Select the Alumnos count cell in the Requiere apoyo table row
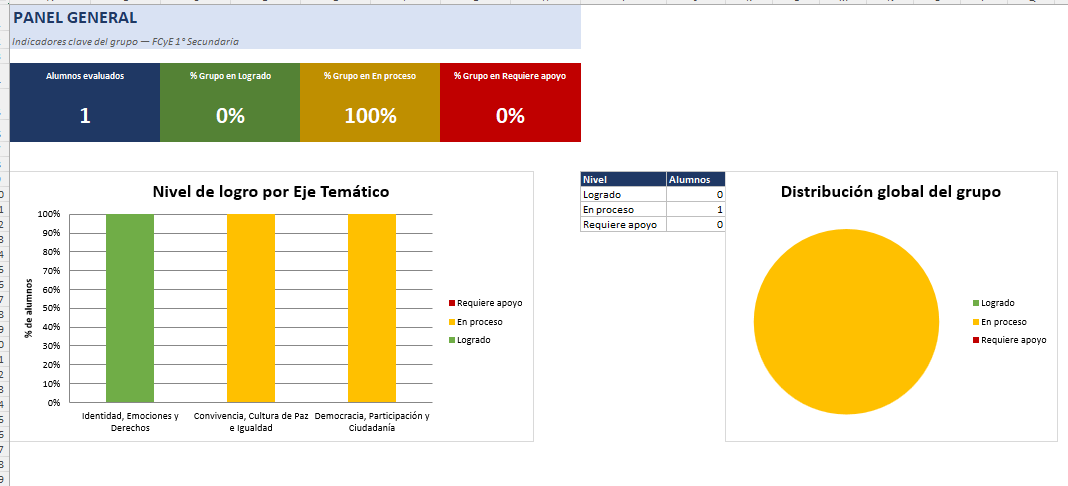 (x=695, y=225)
